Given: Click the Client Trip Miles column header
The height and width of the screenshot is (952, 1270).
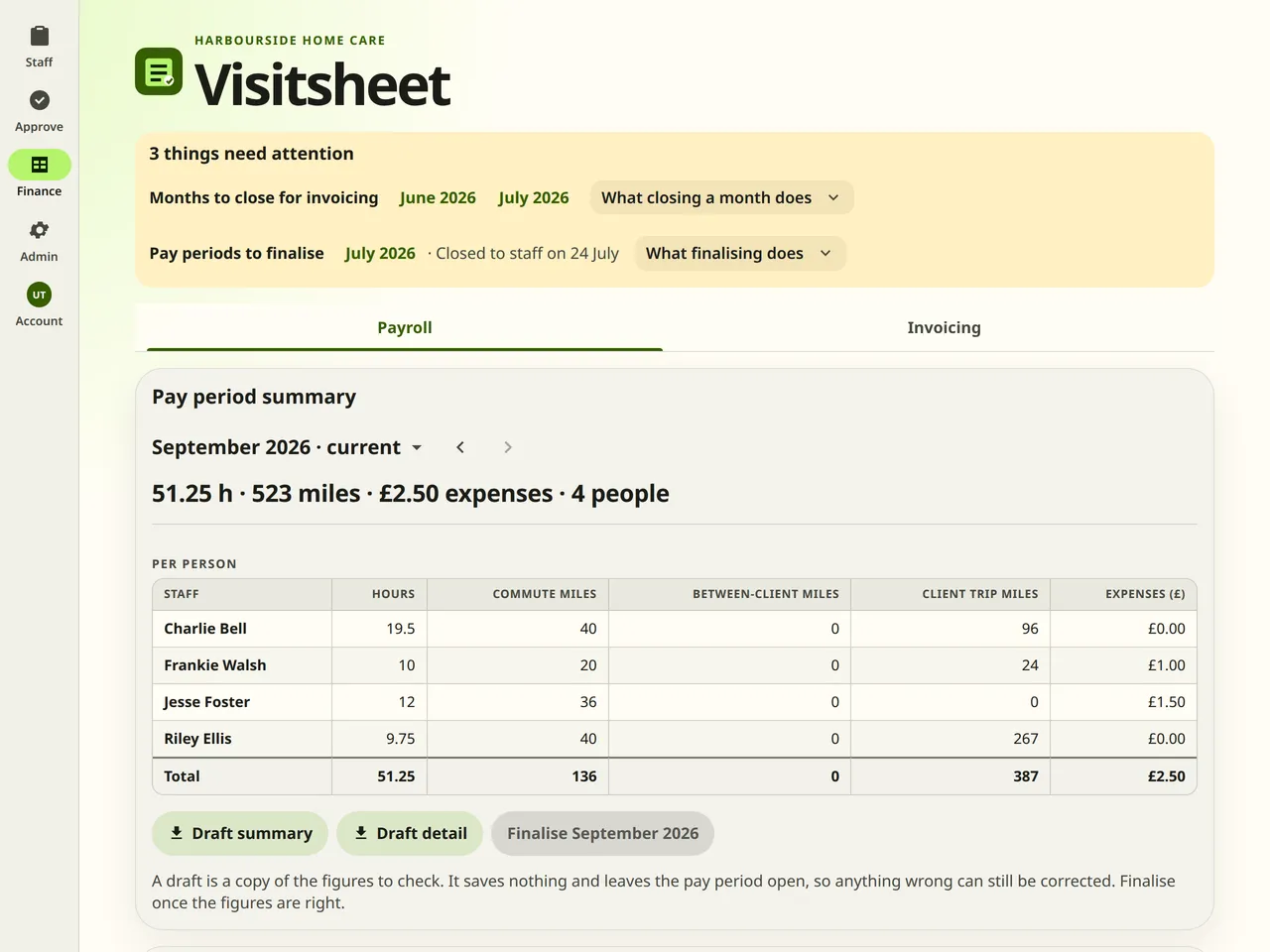Looking at the screenshot, I should coord(951,594).
